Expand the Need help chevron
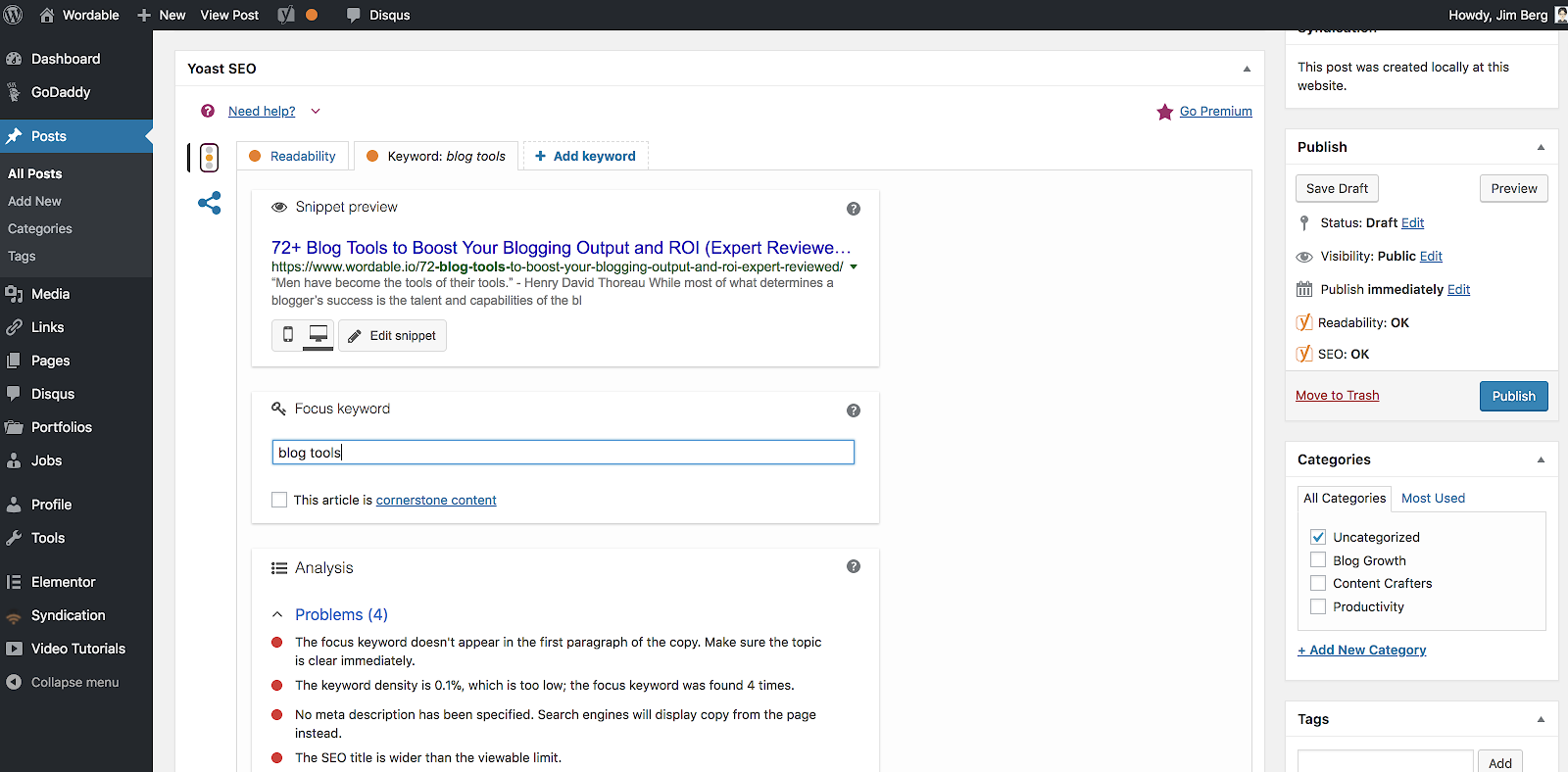Viewport: 1568px width, 772px height. pos(316,111)
